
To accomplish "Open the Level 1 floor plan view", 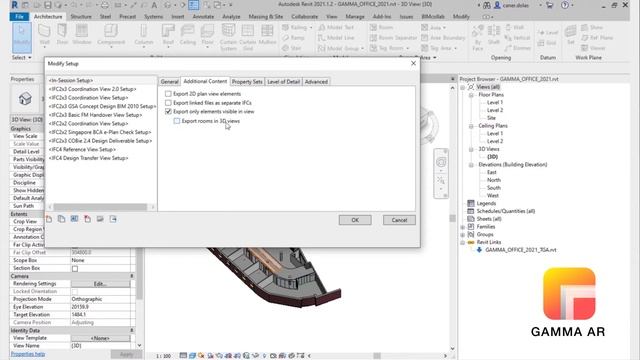I will (495, 102).
